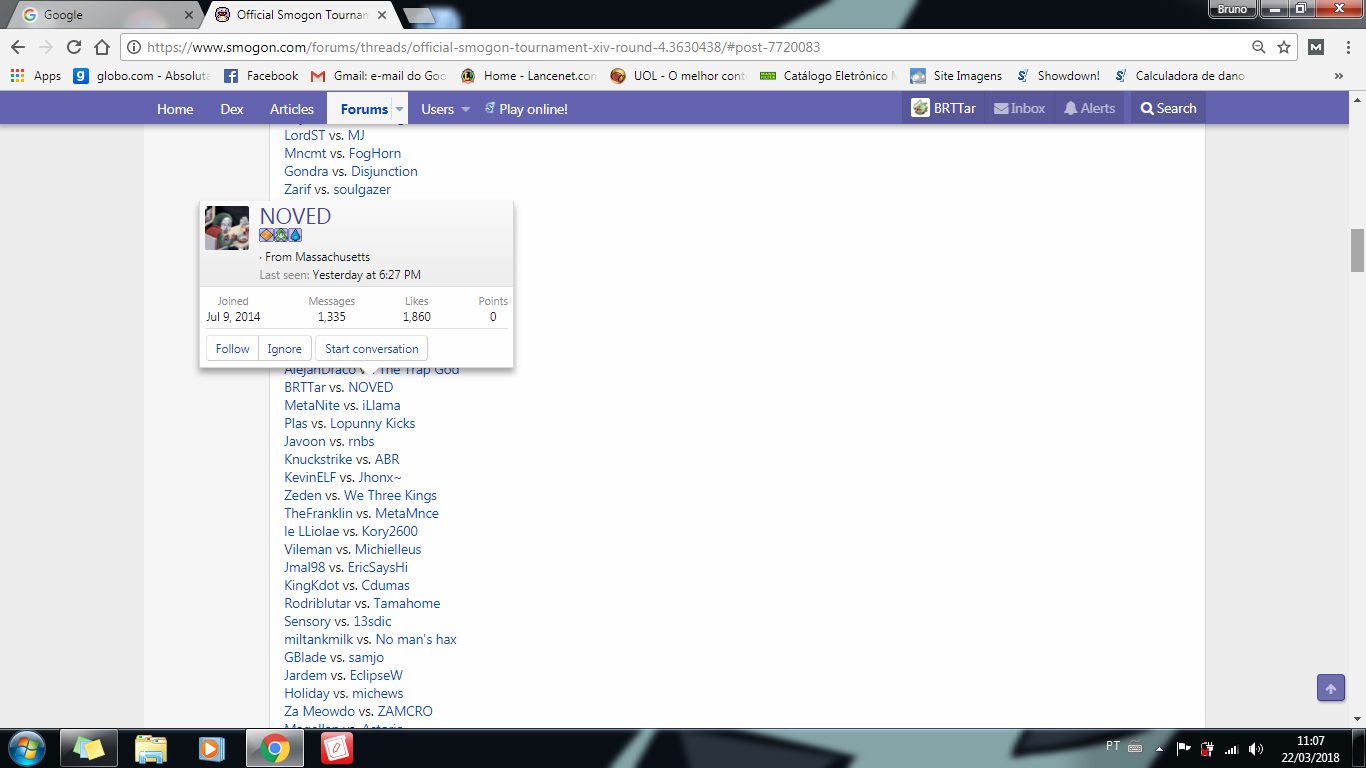Show more bookmarks via overflow chevron
Screen dimensions: 1366x768
[1339, 76]
